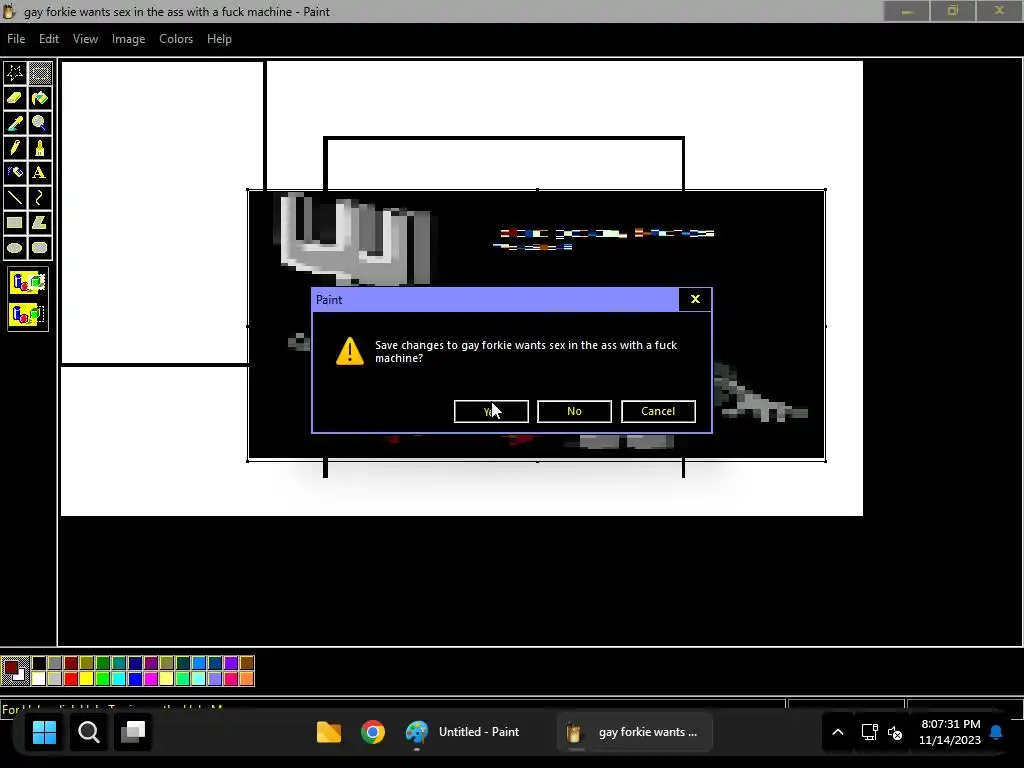Click No in the save dialog
Viewport: 1024px width, 768px height.
tap(574, 411)
